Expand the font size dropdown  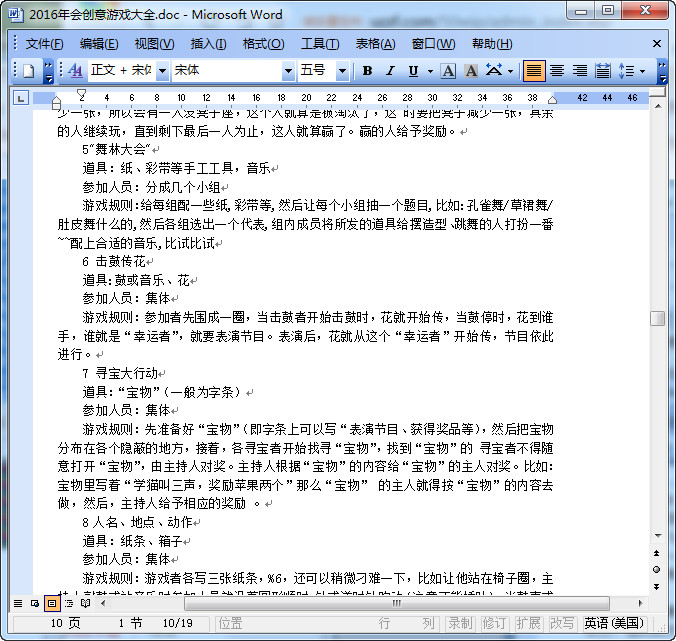[x=342, y=71]
